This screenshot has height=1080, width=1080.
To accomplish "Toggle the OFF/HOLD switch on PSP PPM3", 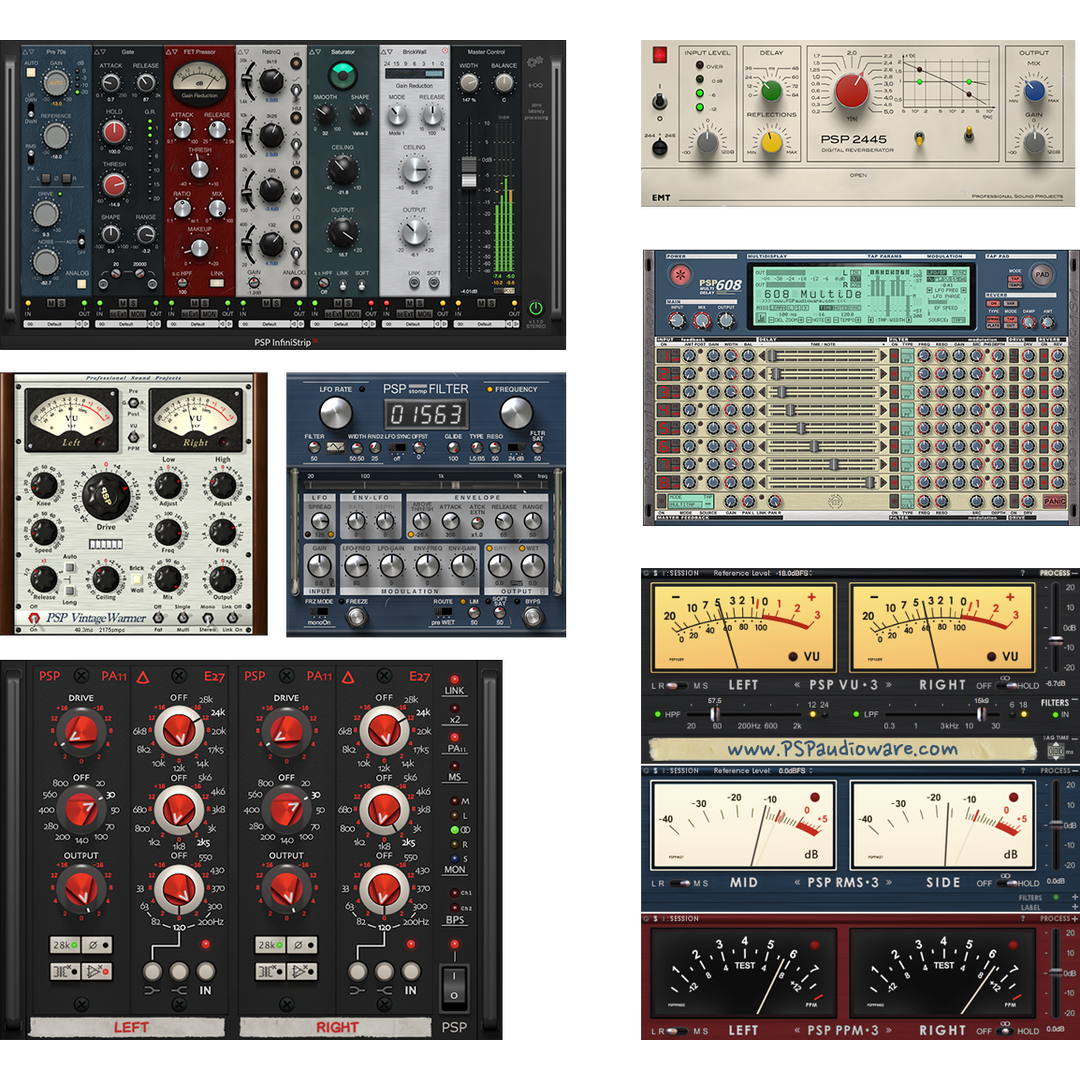I will 1006,1031.
